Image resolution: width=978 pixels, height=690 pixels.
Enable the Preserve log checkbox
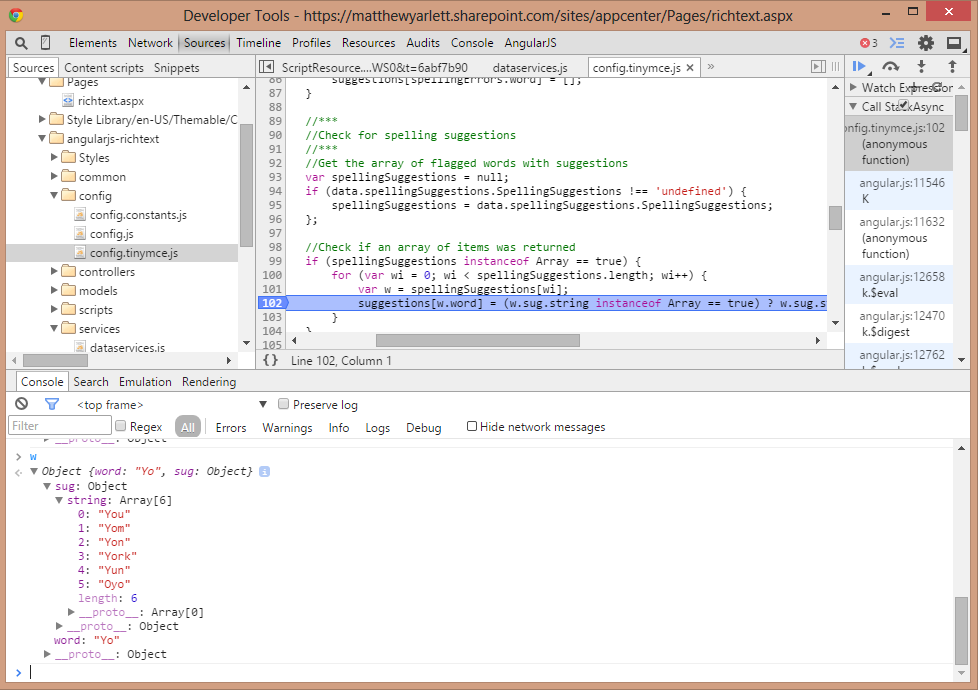tap(284, 404)
